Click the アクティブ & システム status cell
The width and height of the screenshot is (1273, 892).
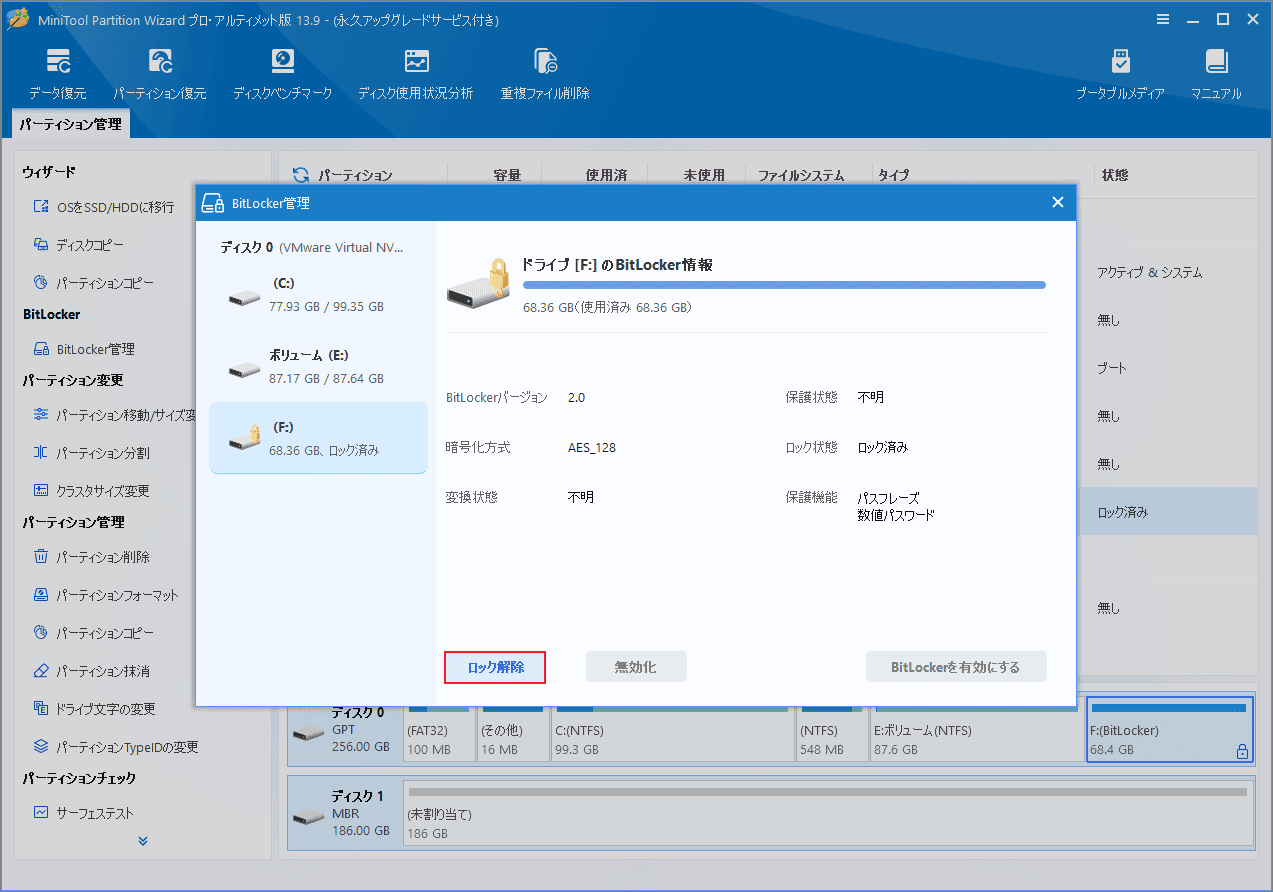pos(1149,272)
